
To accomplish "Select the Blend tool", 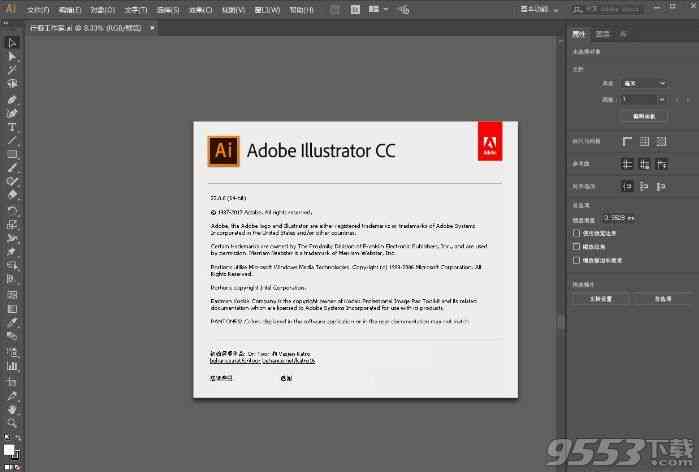I will point(12,336).
